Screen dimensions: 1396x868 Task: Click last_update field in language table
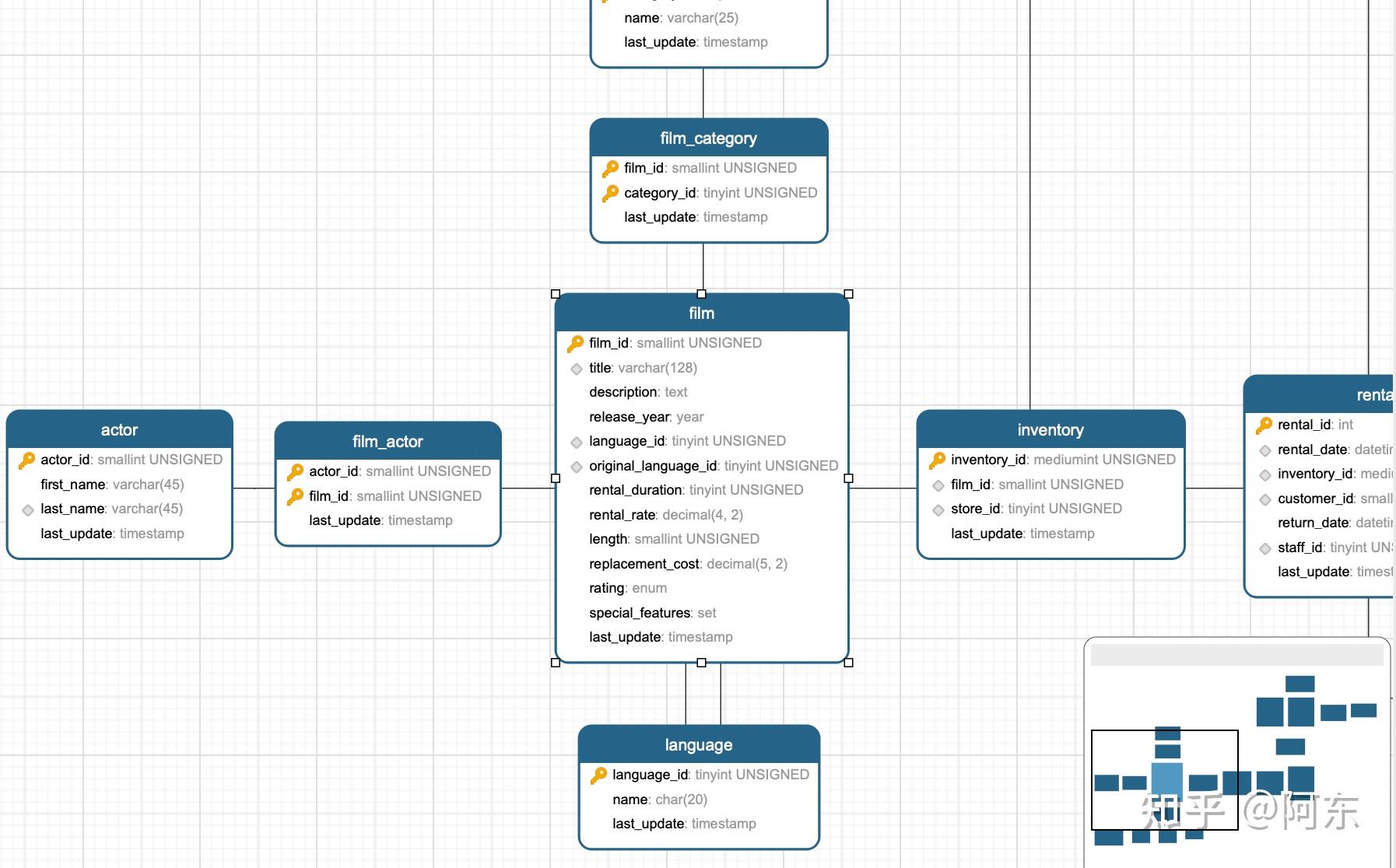pyautogui.click(x=684, y=824)
